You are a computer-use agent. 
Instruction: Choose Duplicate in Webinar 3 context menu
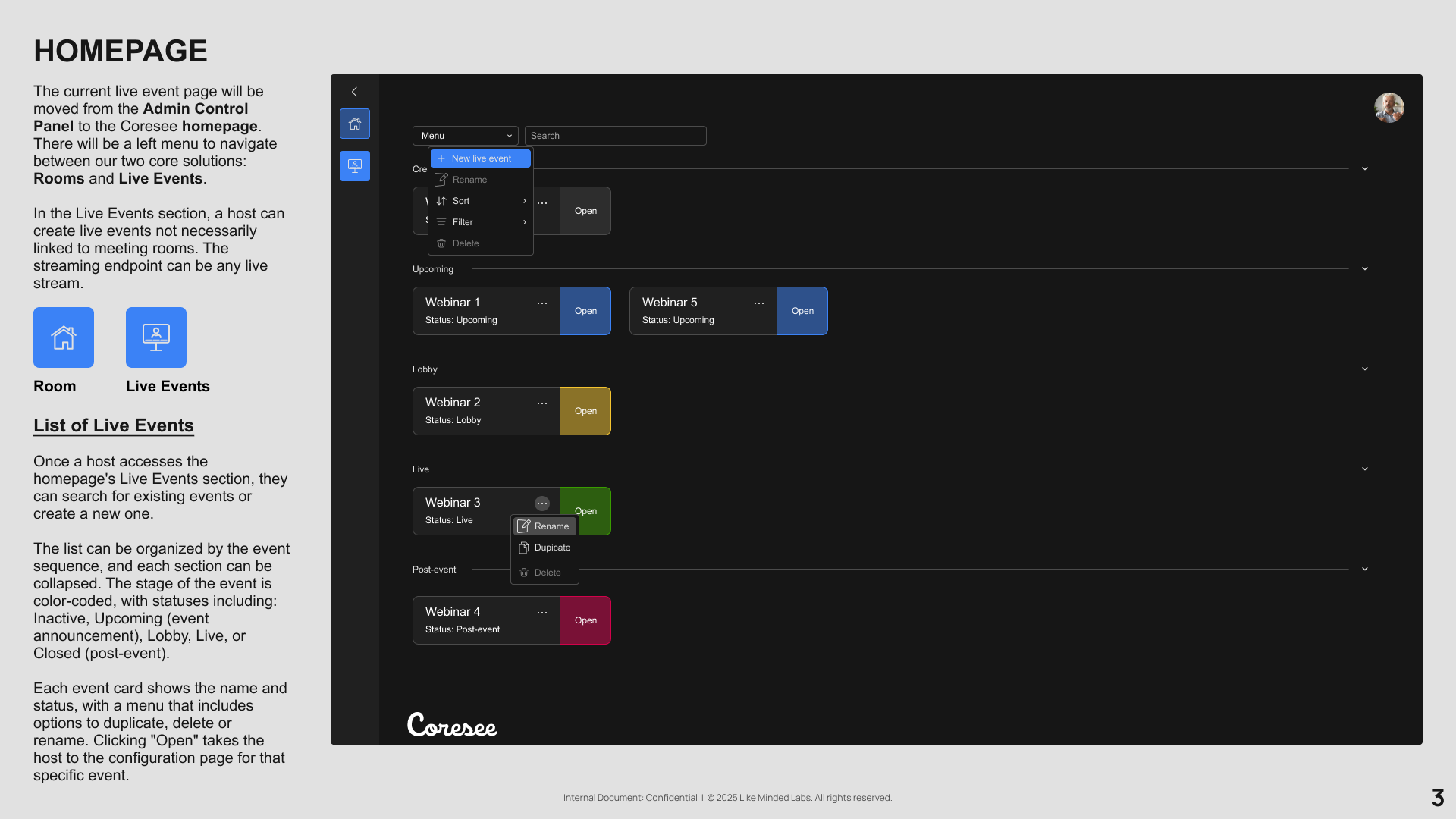[x=544, y=548]
